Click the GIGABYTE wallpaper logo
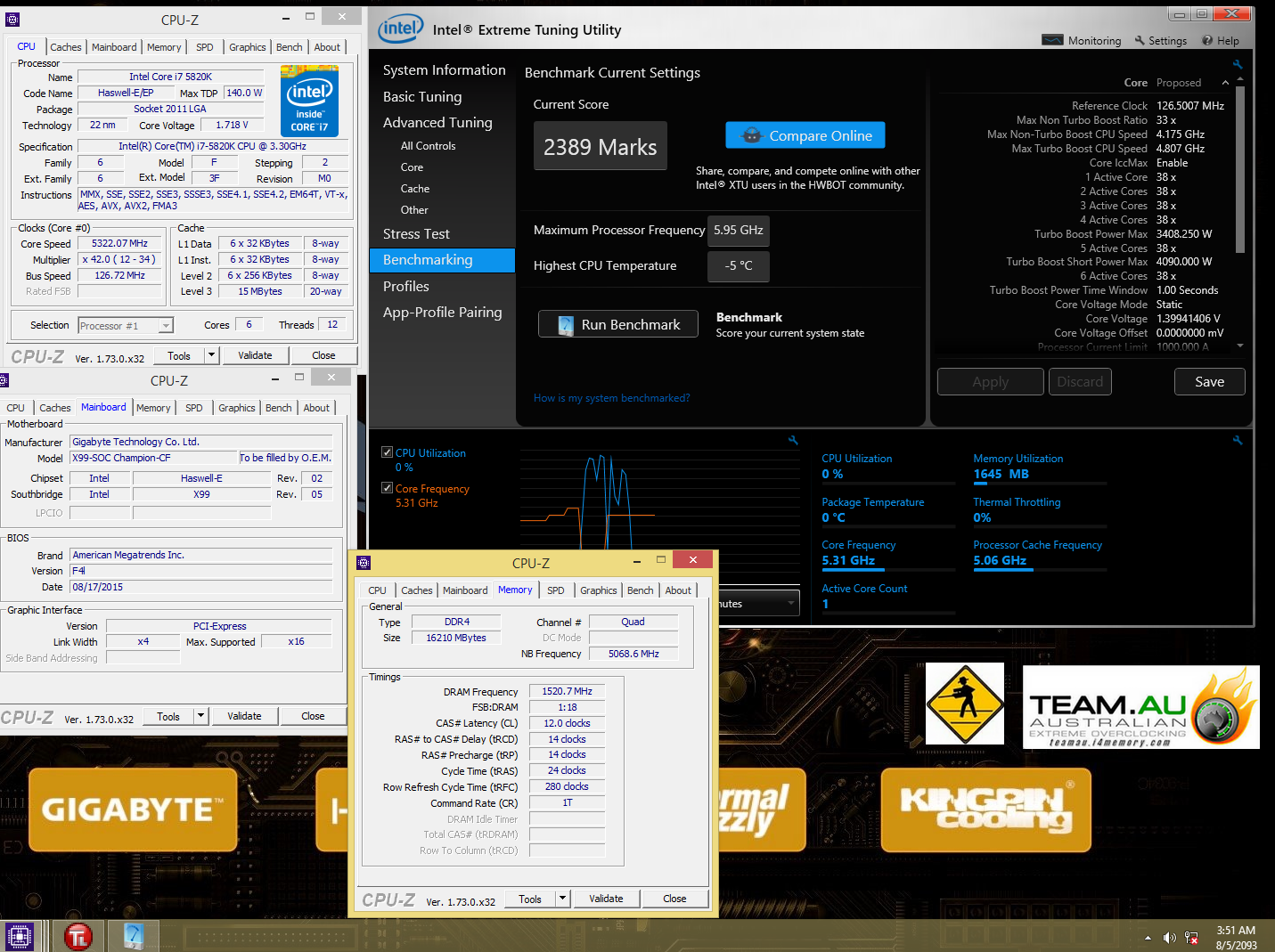Viewport: 1275px width, 952px height. [133, 809]
